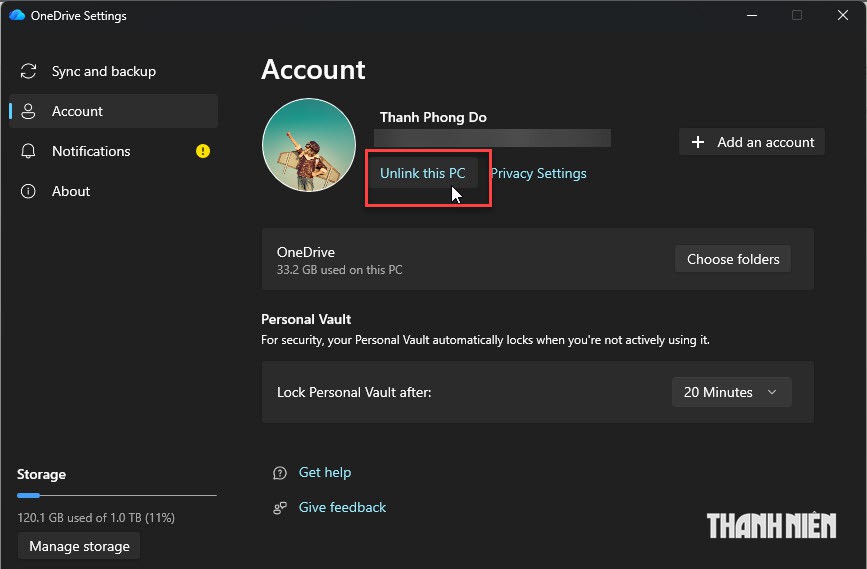Click the Thanh Phong Do profile picture
The width and height of the screenshot is (867, 569).
click(x=309, y=145)
